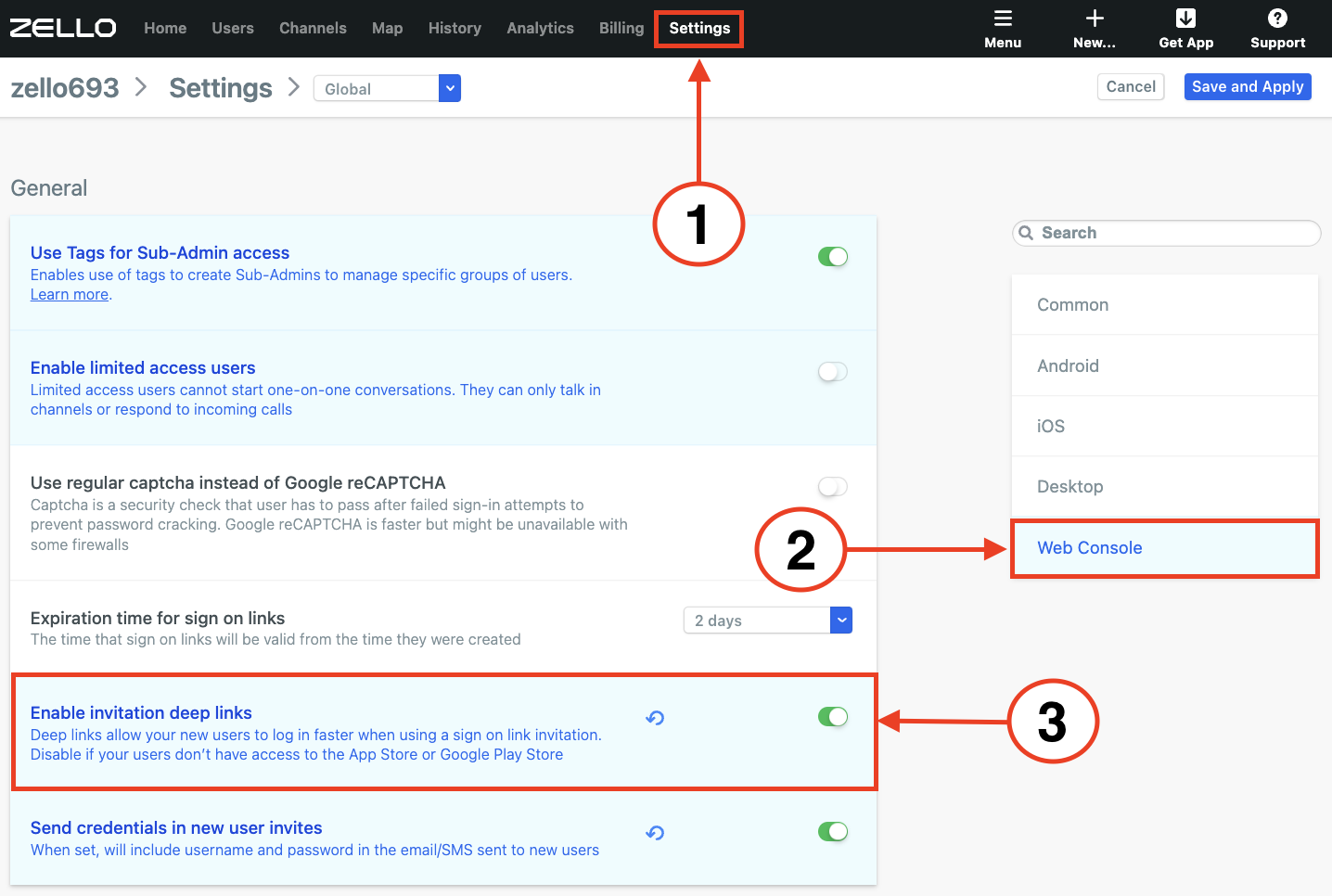Viewport: 1332px width, 896px height.
Task: Click the Settings breadcrumb
Action: 221,88
